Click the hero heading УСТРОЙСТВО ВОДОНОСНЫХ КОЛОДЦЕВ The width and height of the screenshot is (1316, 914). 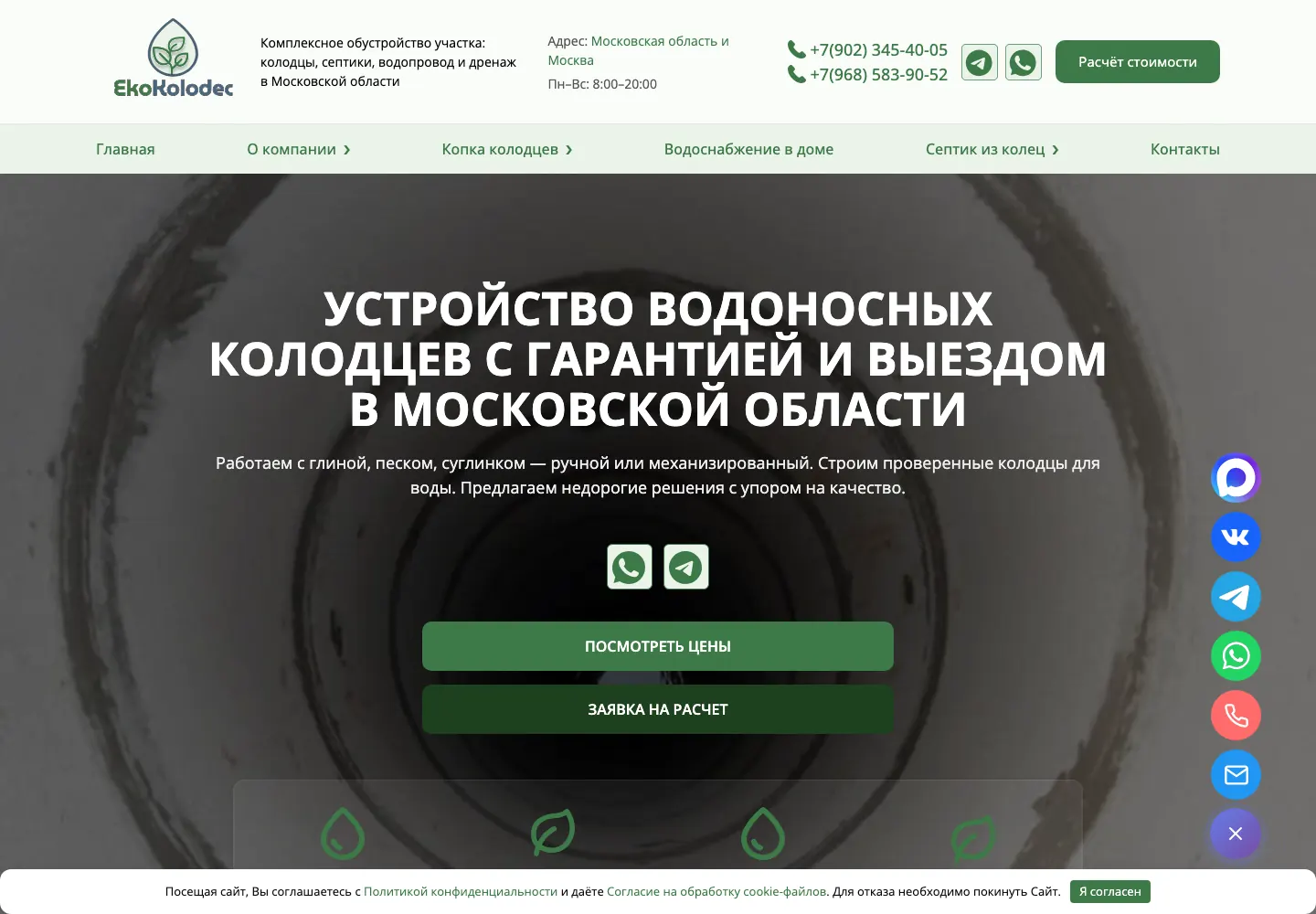(x=658, y=358)
